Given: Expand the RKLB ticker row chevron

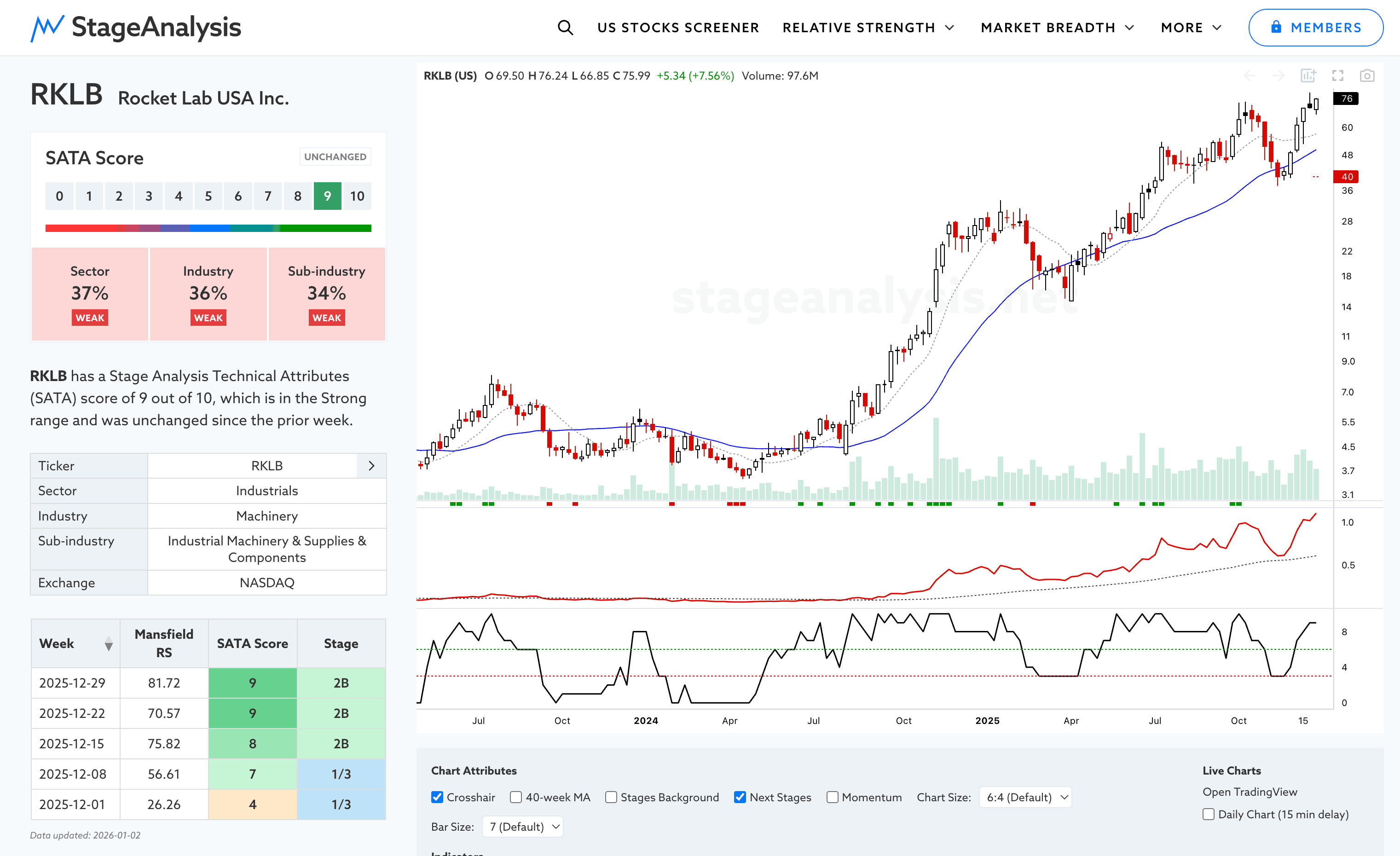Looking at the screenshot, I should click(x=371, y=466).
